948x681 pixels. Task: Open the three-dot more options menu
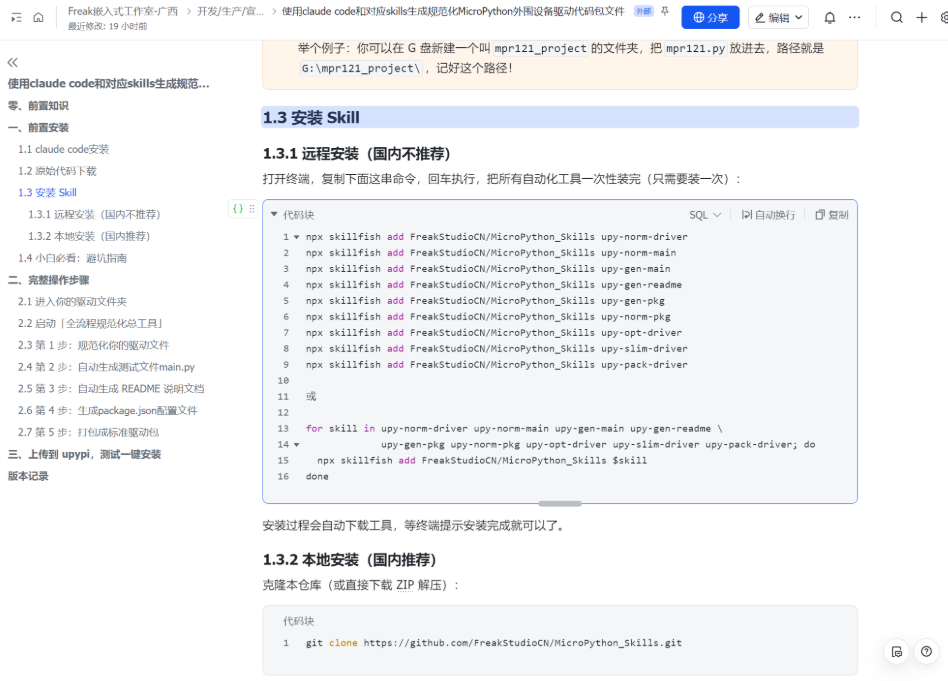tap(854, 17)
